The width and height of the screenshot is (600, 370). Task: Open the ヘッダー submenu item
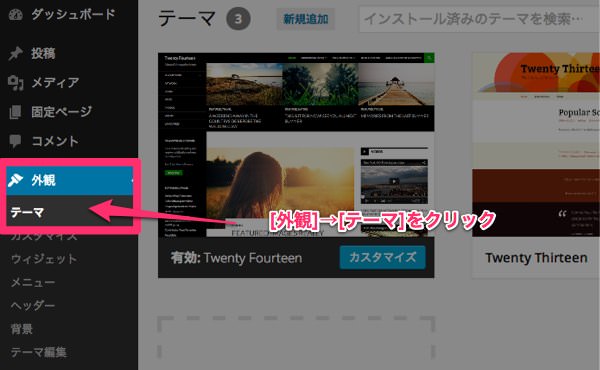33,306
